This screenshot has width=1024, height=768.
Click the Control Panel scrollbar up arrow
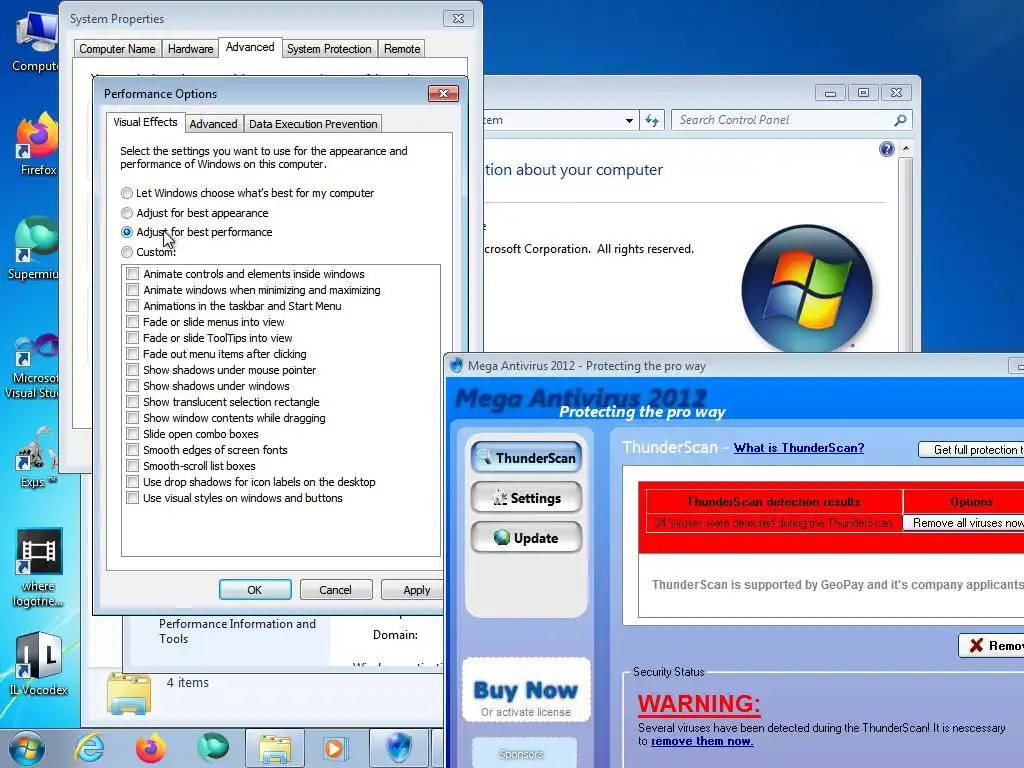click(906, 149)
